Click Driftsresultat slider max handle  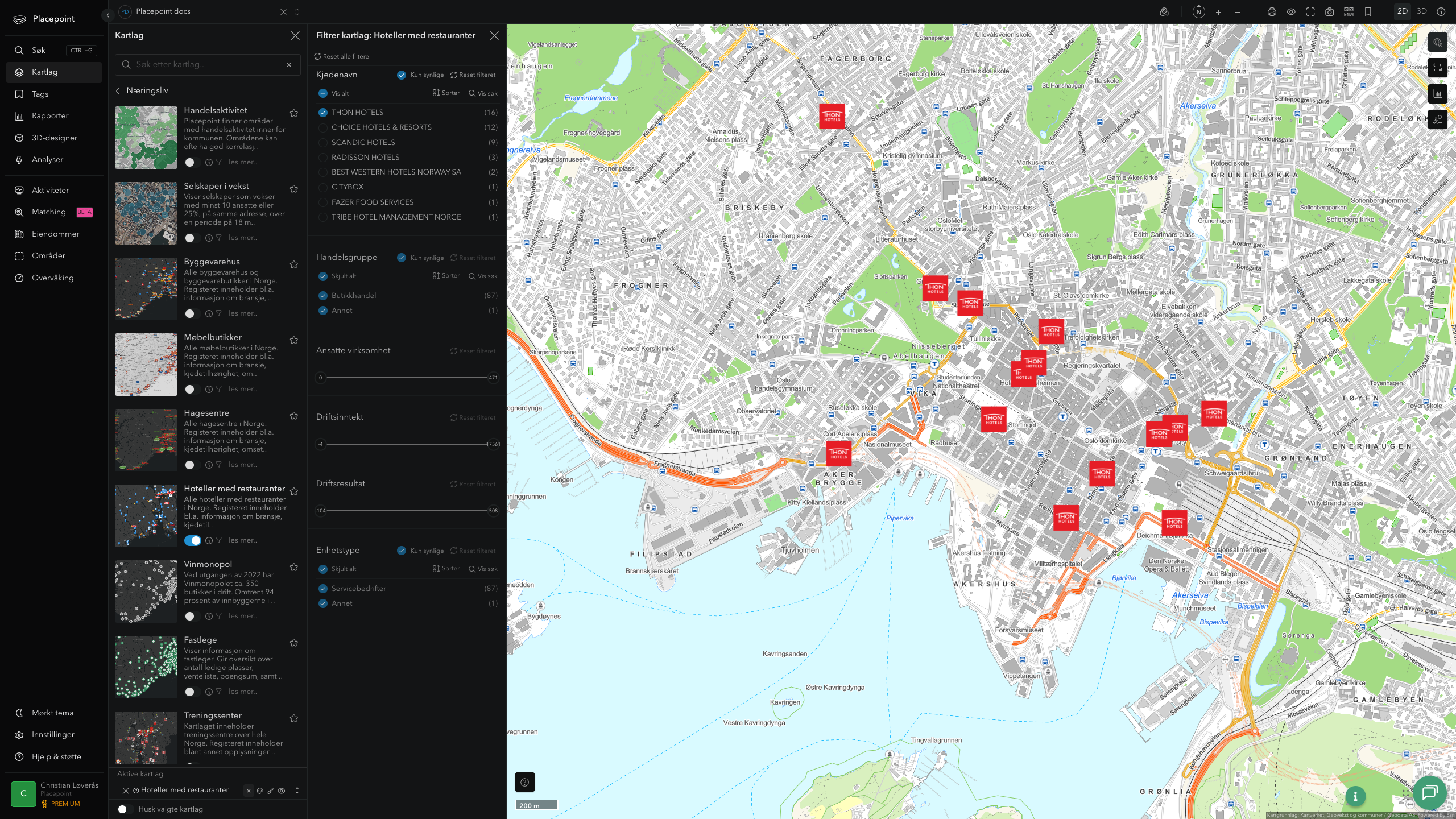[493, 511]
